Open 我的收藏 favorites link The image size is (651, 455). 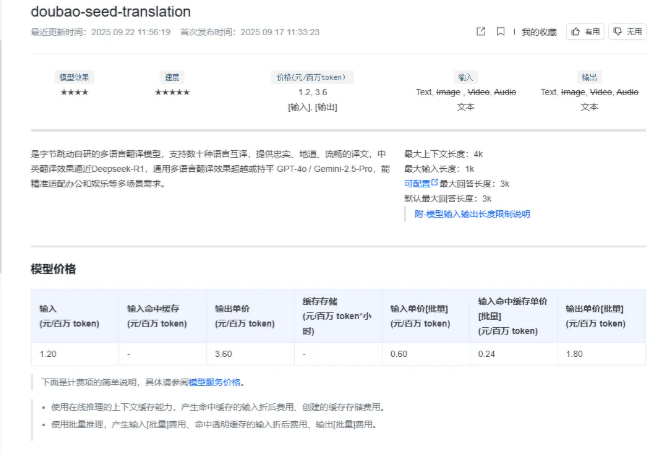point(539,32)
